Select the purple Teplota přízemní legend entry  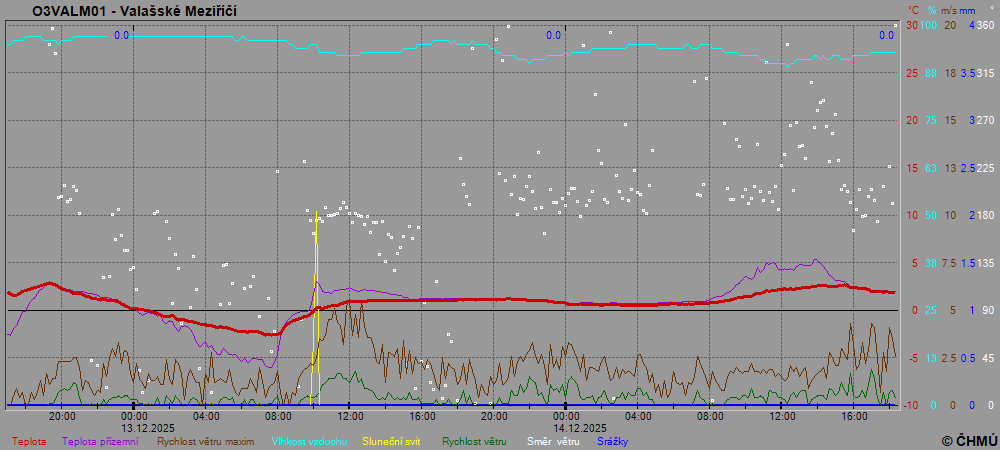point(100,441)
